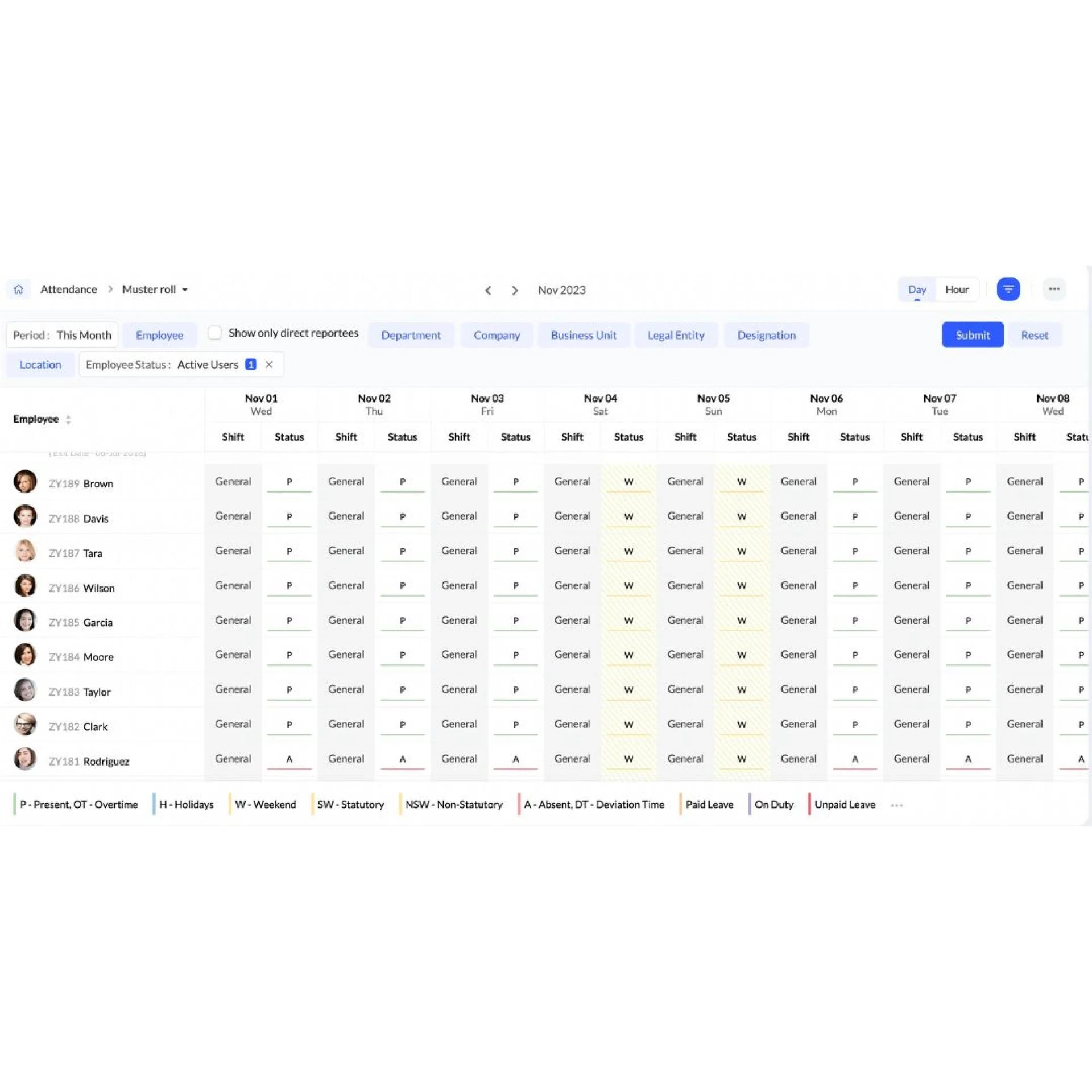
Task: Show more legend items ellipsis
Action: coord(897,805)
